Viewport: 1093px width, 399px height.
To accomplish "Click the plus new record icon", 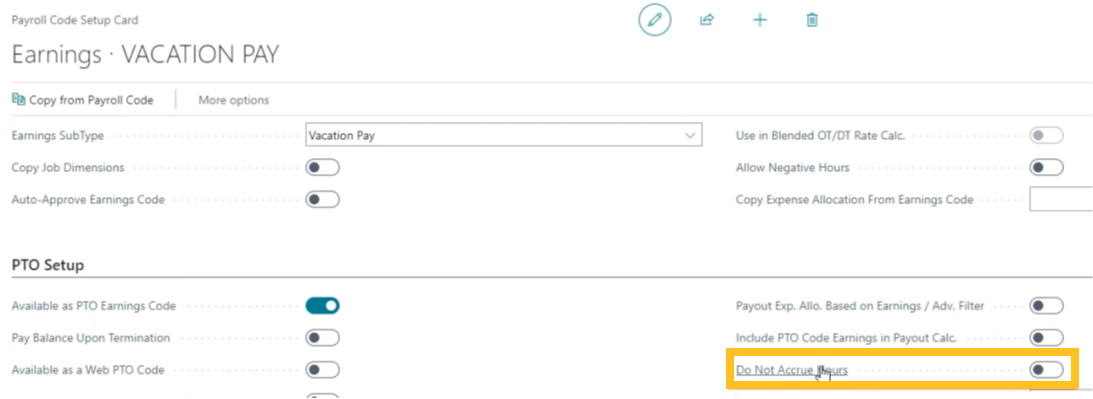I will [760, 20].
